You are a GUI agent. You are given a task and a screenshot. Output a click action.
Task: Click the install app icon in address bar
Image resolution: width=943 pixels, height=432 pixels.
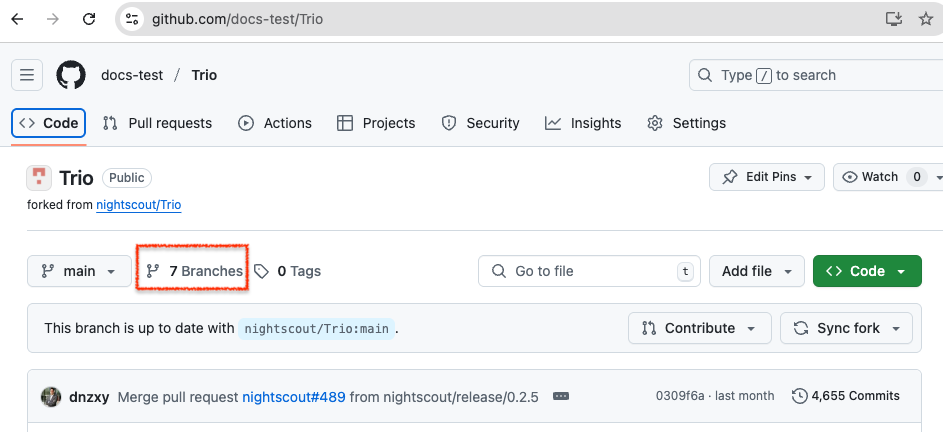click(x=893, y=19)
